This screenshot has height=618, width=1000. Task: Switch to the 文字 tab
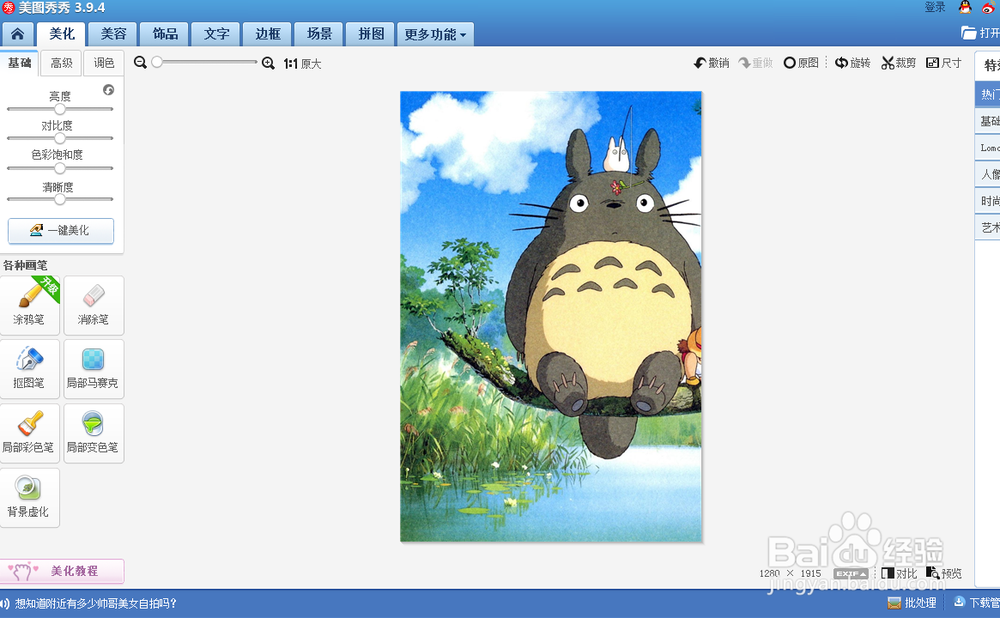coord(216,34)
